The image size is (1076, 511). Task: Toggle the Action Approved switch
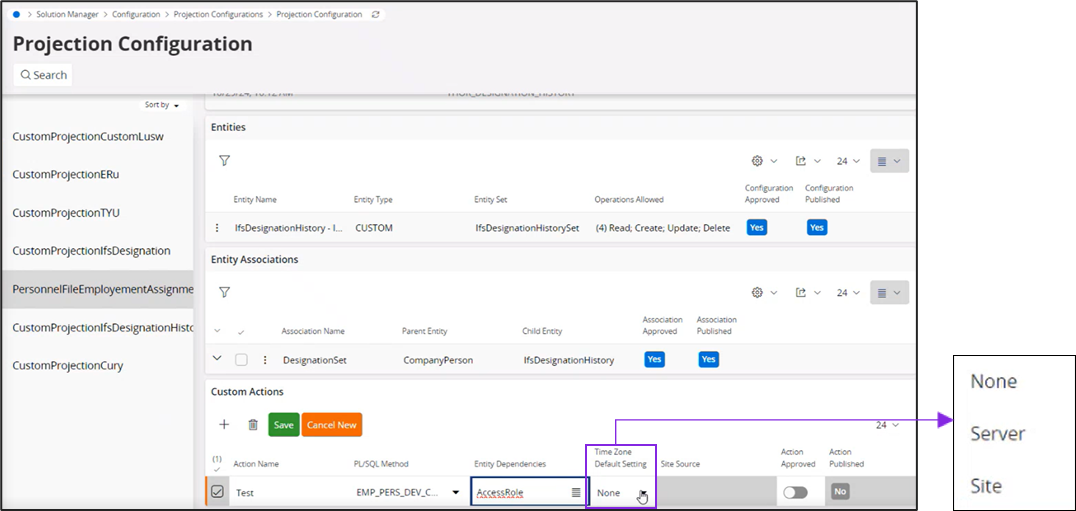click(x=795, y=492)
